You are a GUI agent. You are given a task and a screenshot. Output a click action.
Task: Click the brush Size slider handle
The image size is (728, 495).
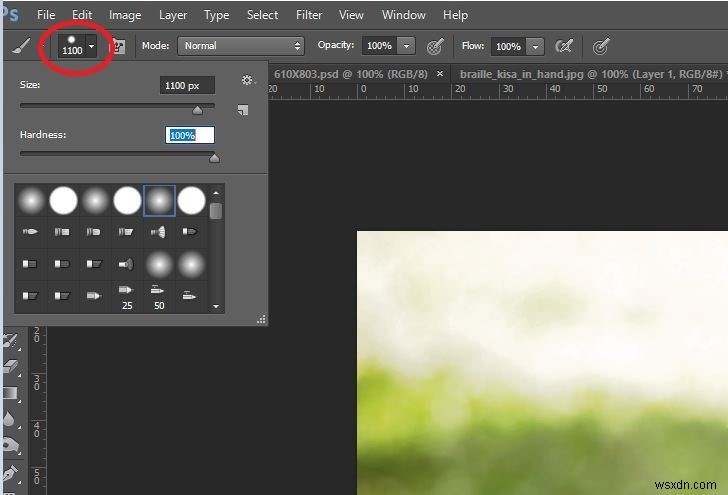[x=197, y=110]
